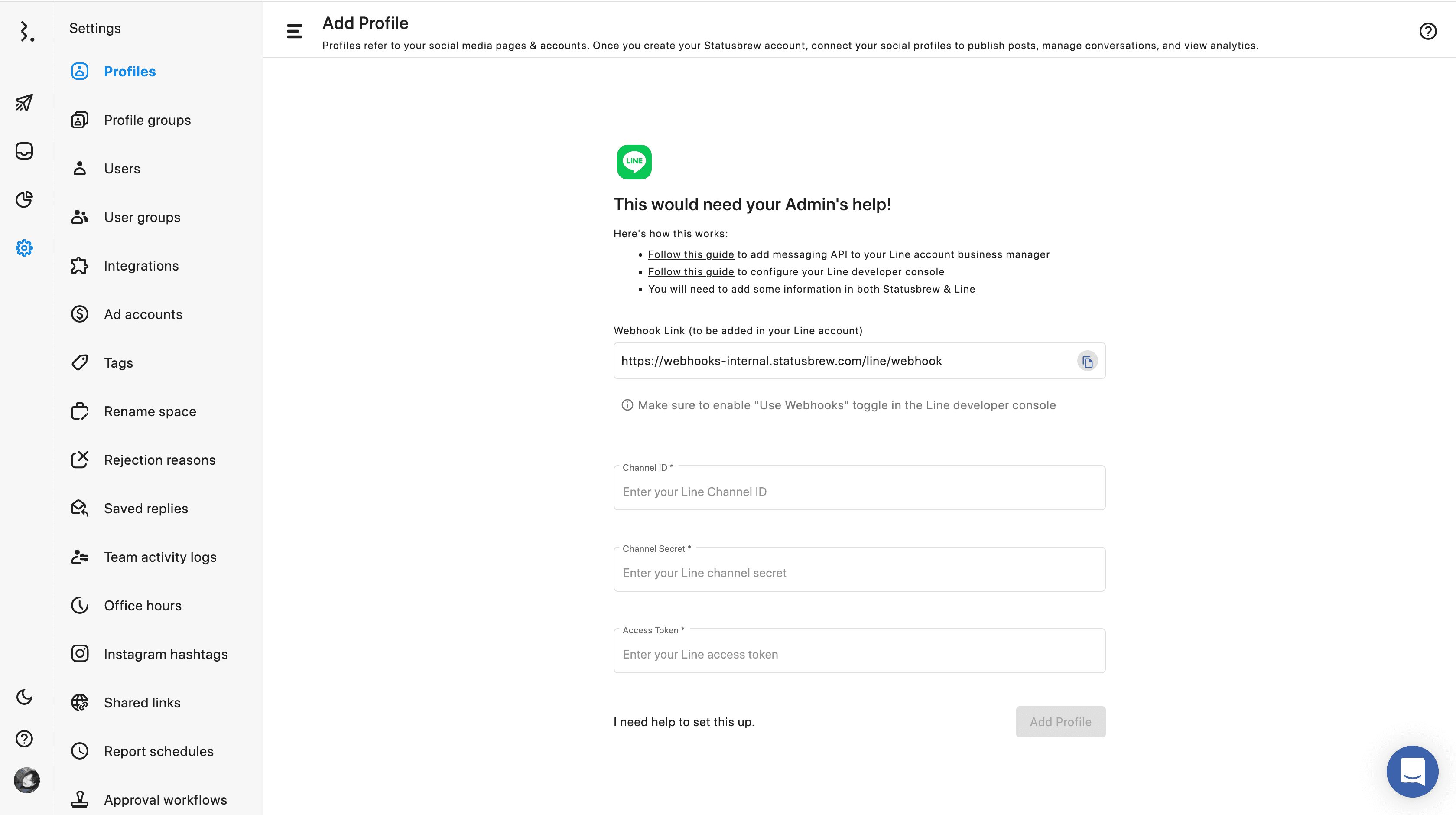Screen dimensions: 1456x815
Task: Select the Settings gear icon in rail
Action: click(x=24, y=248)
